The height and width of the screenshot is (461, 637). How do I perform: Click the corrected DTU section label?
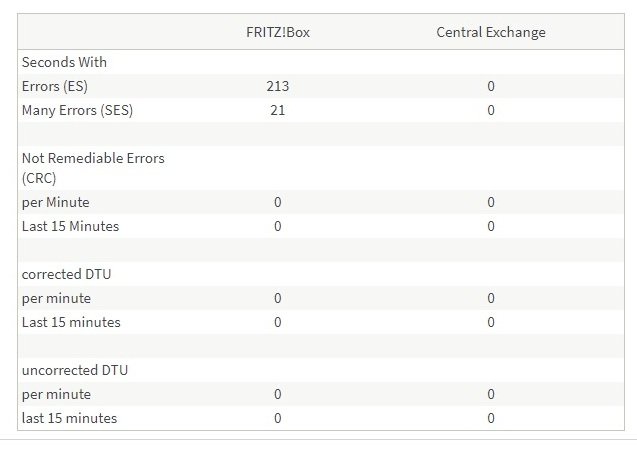coord(67,274)
